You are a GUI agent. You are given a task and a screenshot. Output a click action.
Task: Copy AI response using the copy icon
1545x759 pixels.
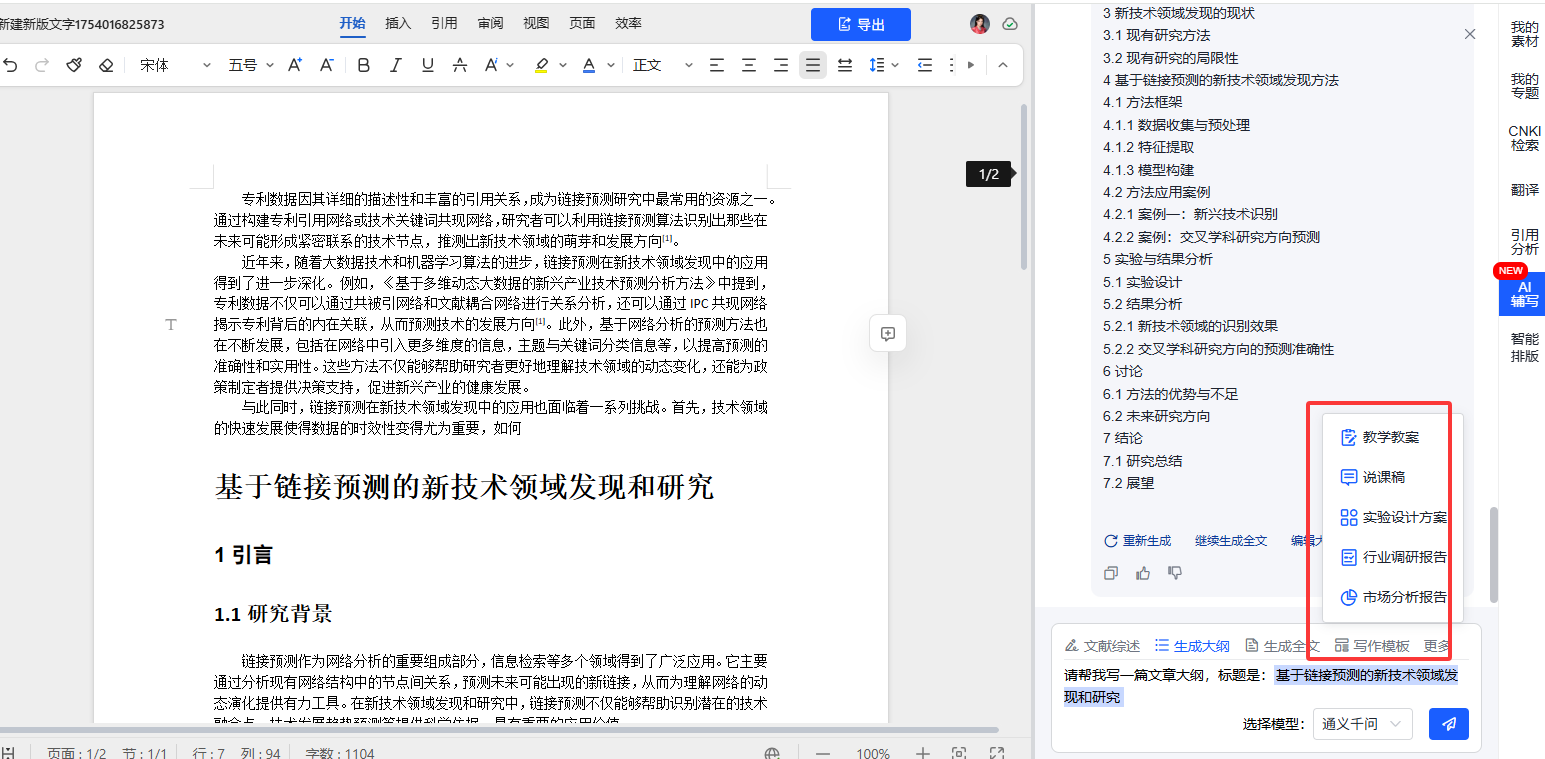pos(1110,573)
